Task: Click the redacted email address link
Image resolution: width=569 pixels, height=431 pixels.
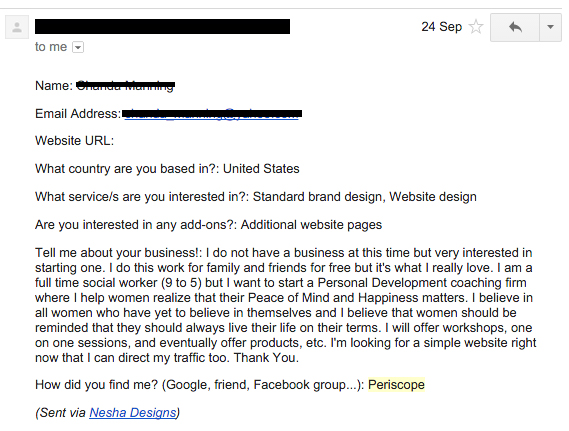Action: (x=212, y=114)
